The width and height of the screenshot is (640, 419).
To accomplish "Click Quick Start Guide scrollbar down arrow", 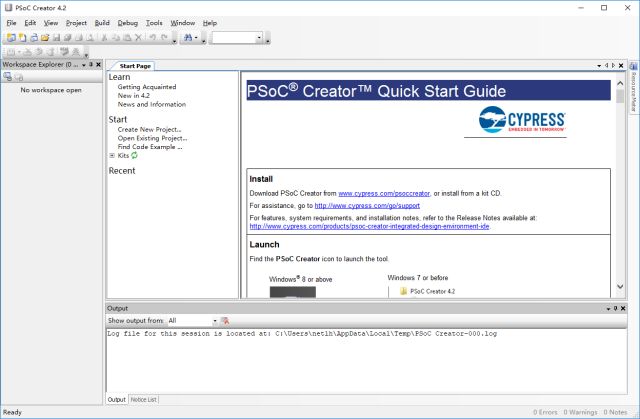I will click(x=620, y=287).
